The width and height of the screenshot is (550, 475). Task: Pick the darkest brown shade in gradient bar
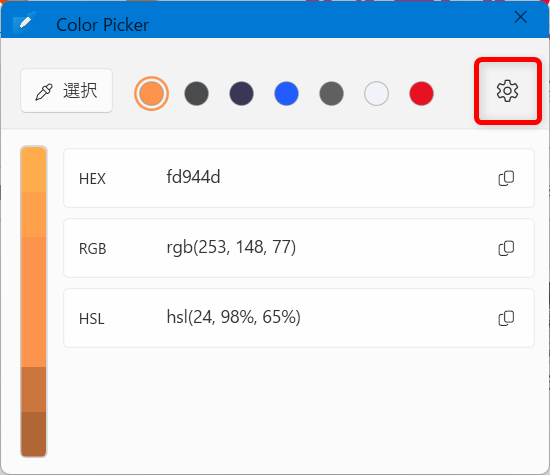pos(34,434)
